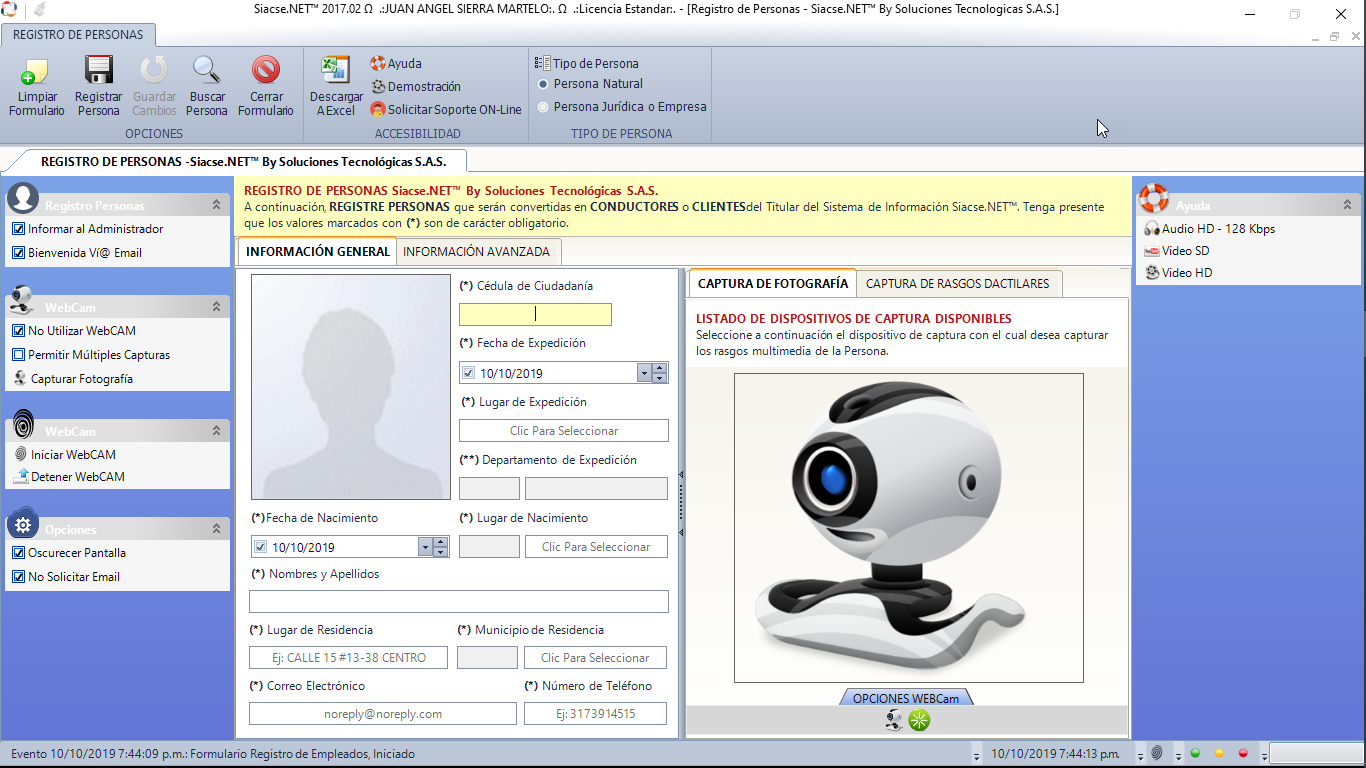This screenshot has height=768, width=1366.
Task: Collapse the Ayuda side panel
Action: click(x=1346, y=205)
